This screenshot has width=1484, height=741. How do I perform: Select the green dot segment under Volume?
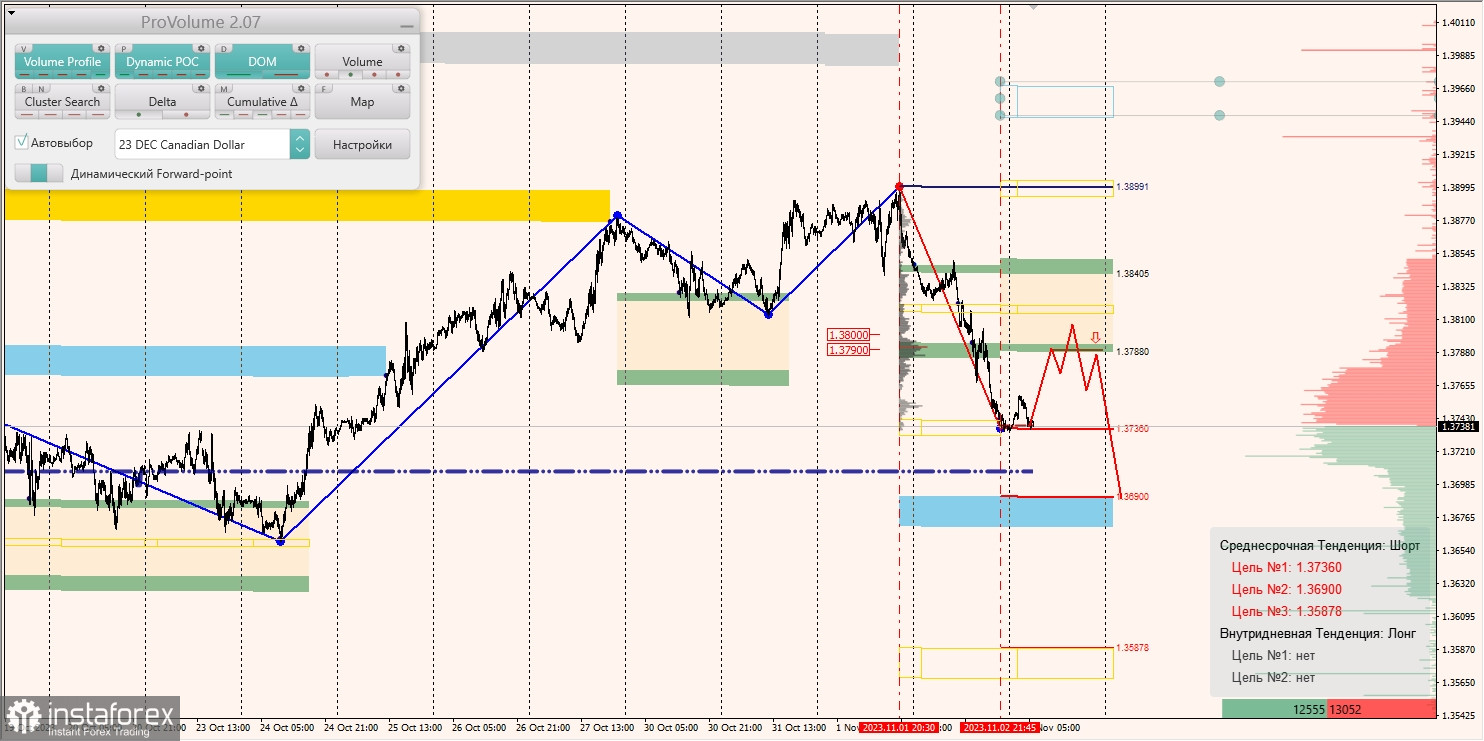pos(348,75)
